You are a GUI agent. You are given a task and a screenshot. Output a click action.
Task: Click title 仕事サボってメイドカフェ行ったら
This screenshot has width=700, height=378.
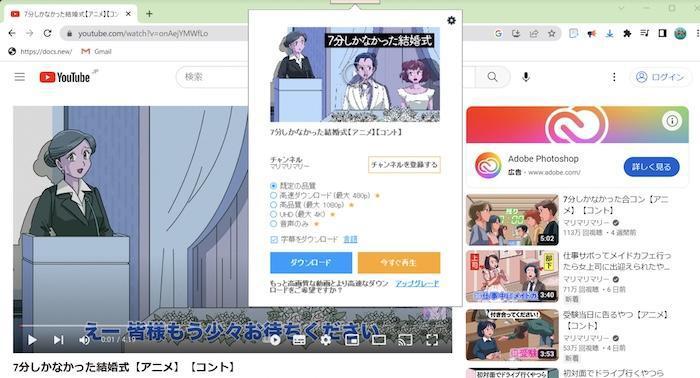[x=617, y=261]
